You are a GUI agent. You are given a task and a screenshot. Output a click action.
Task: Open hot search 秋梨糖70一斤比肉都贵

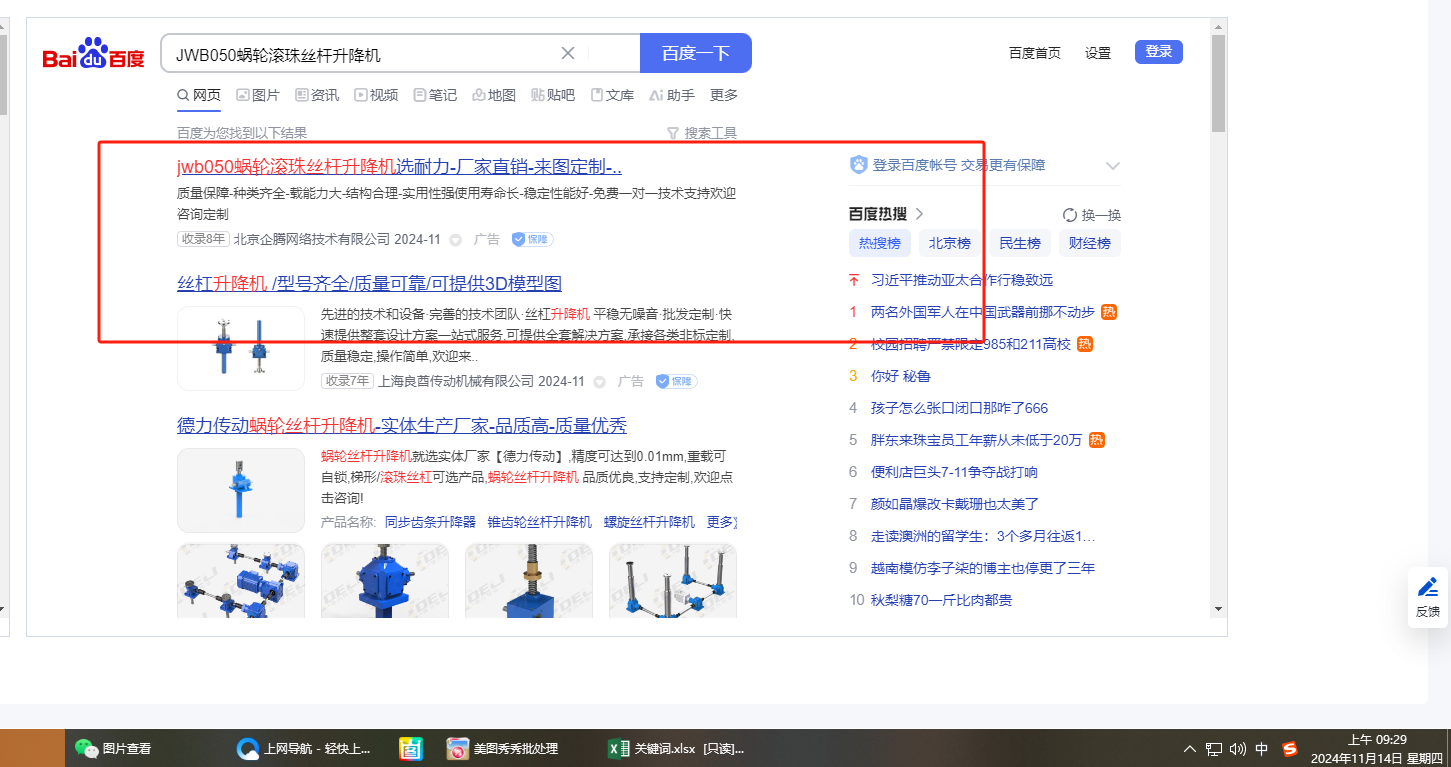pyautogui.click(x=942, y=600)
